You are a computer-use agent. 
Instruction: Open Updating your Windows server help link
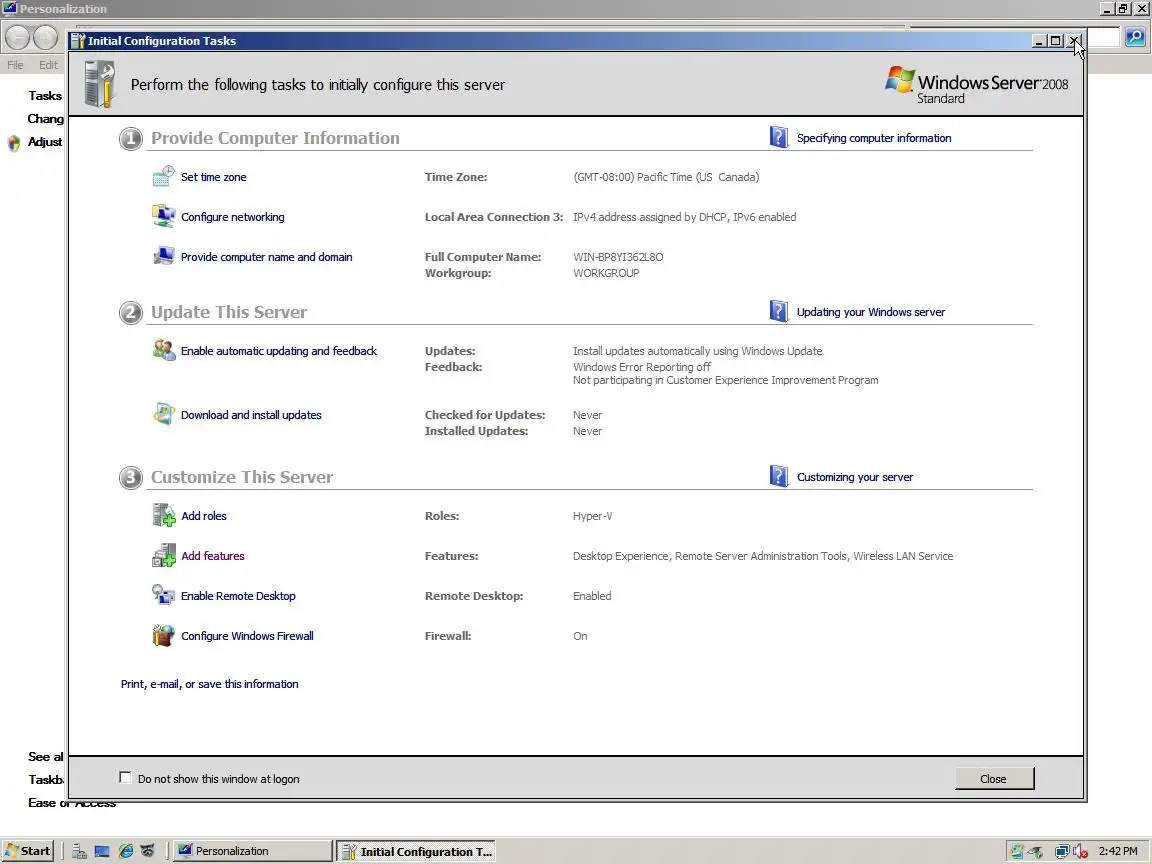click(871, 312)
